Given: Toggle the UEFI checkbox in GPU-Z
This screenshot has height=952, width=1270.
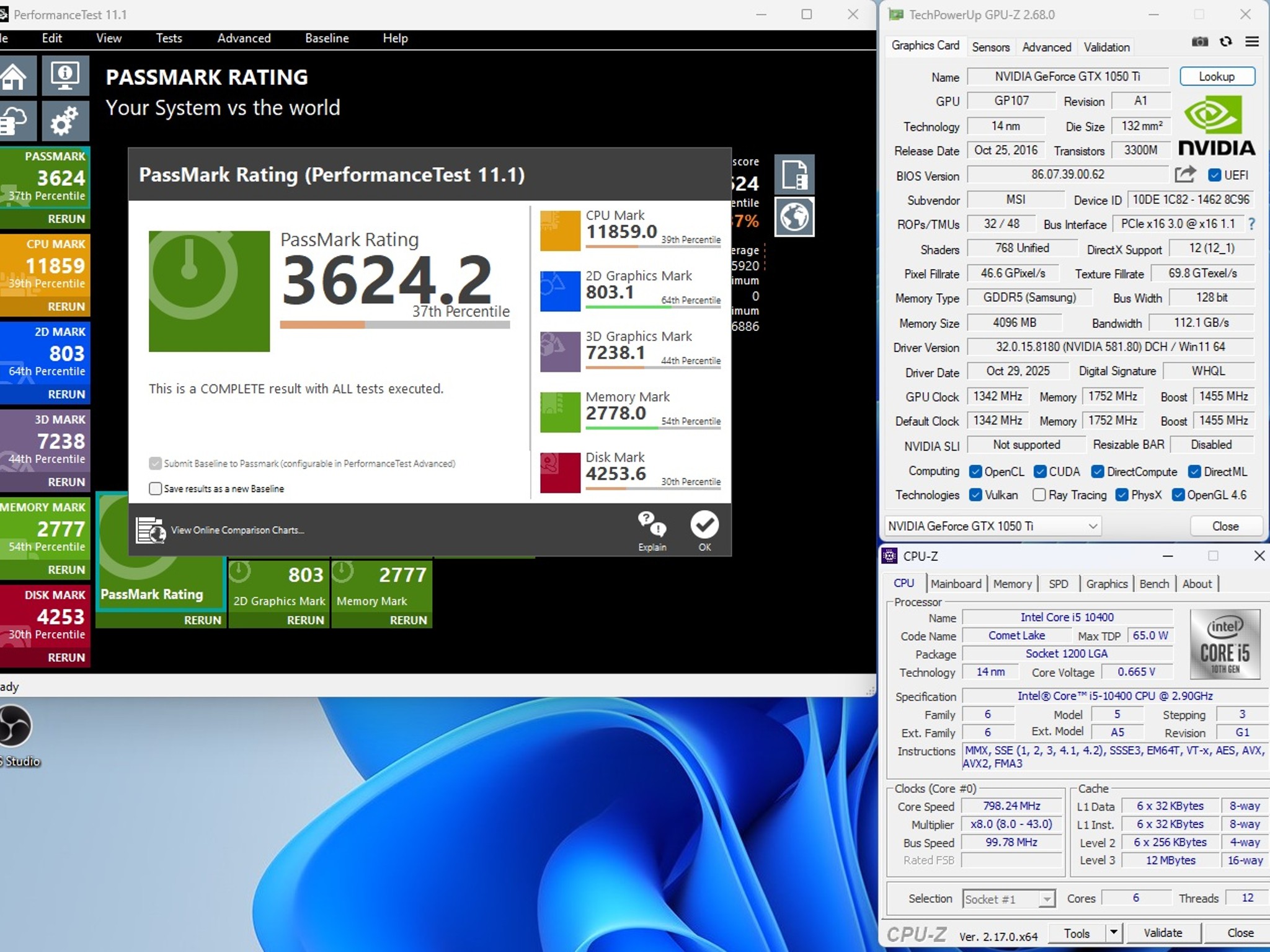Looking at the screenshot, I should pos(1214,175).
